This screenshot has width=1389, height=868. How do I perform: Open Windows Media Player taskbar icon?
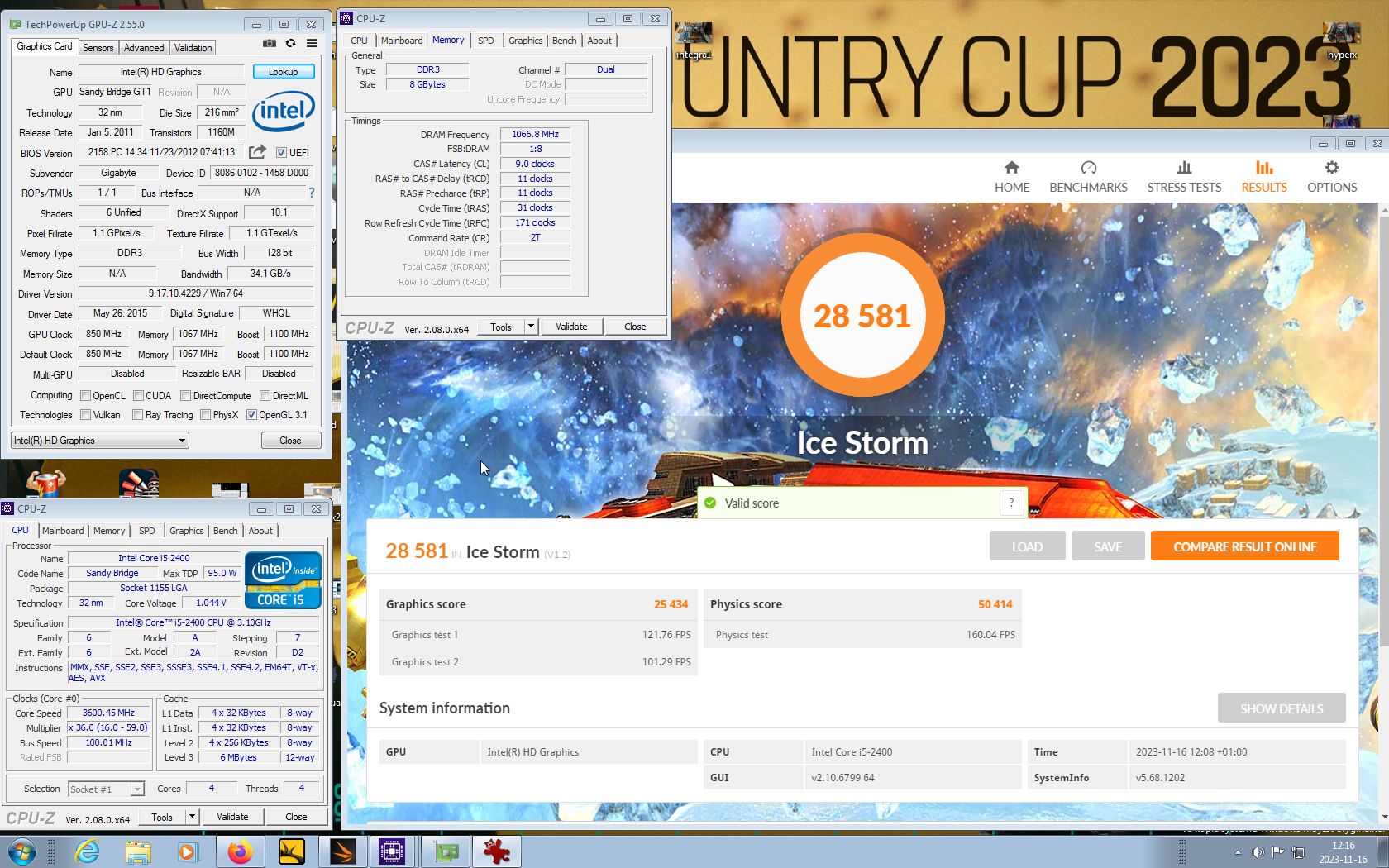pos(189,851)
